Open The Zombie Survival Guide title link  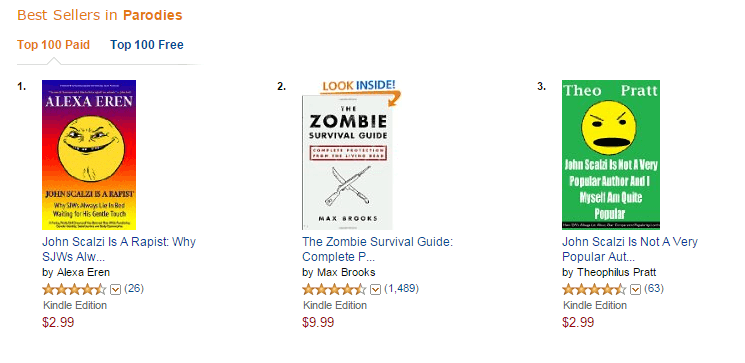pyautogui.click(x=377, y=249)
